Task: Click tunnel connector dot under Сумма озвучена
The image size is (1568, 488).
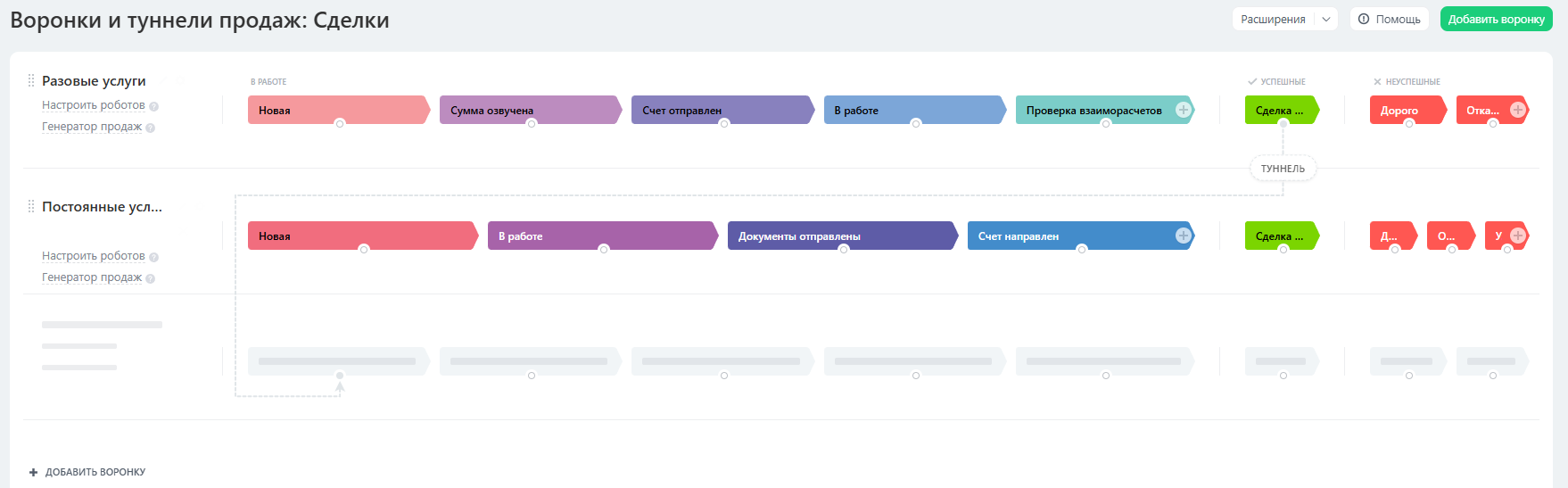Action: click(x=532, y=124)
